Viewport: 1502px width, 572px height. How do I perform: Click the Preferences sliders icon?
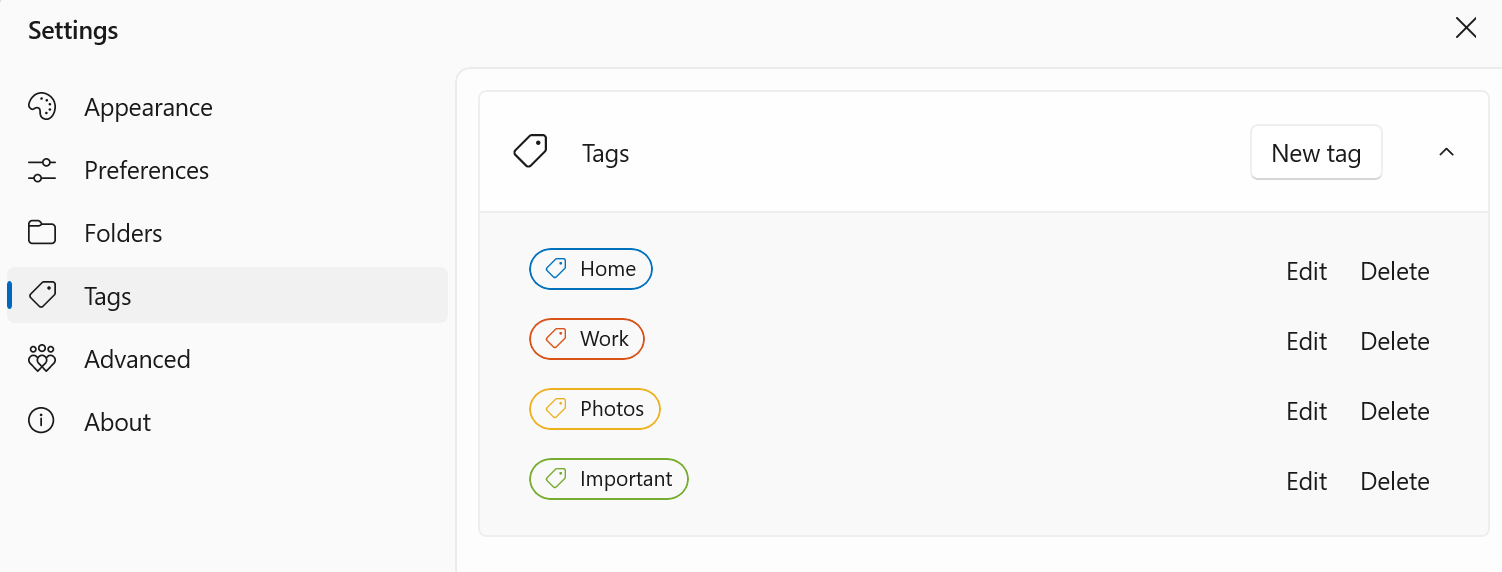pos(42,170)
